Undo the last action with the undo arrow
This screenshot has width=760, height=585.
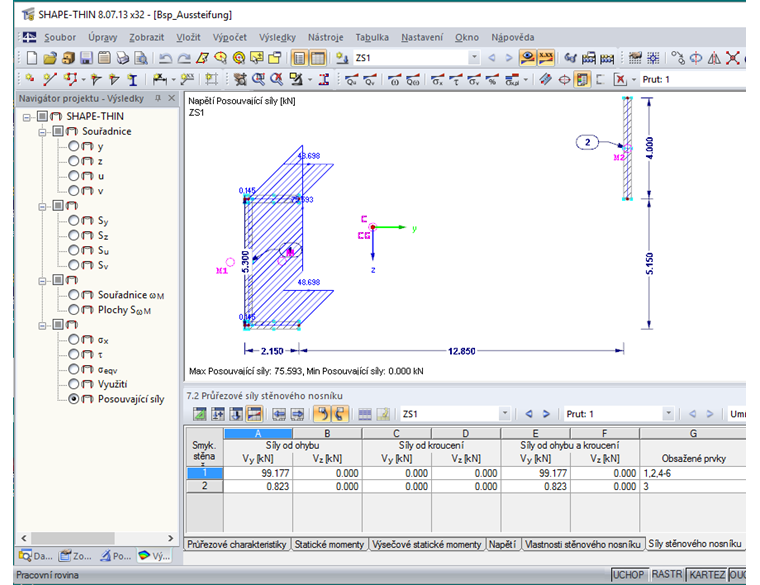pos(165,58)
